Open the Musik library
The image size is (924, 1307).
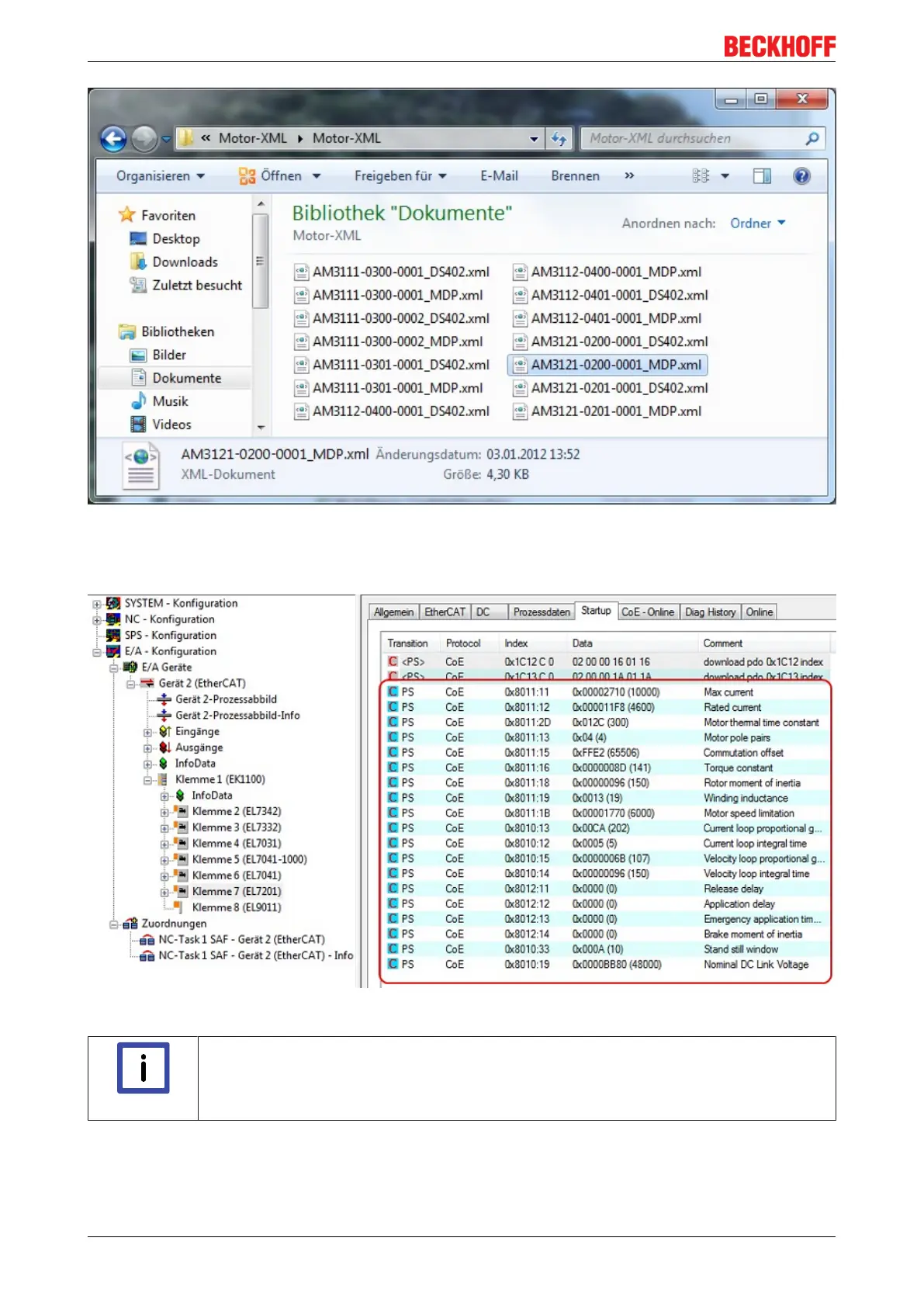coord(170,401)
